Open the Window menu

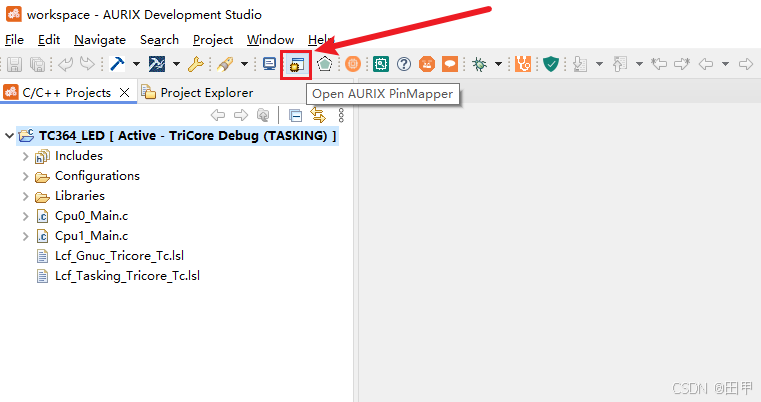pyautogui.click(x=270, y=40)
